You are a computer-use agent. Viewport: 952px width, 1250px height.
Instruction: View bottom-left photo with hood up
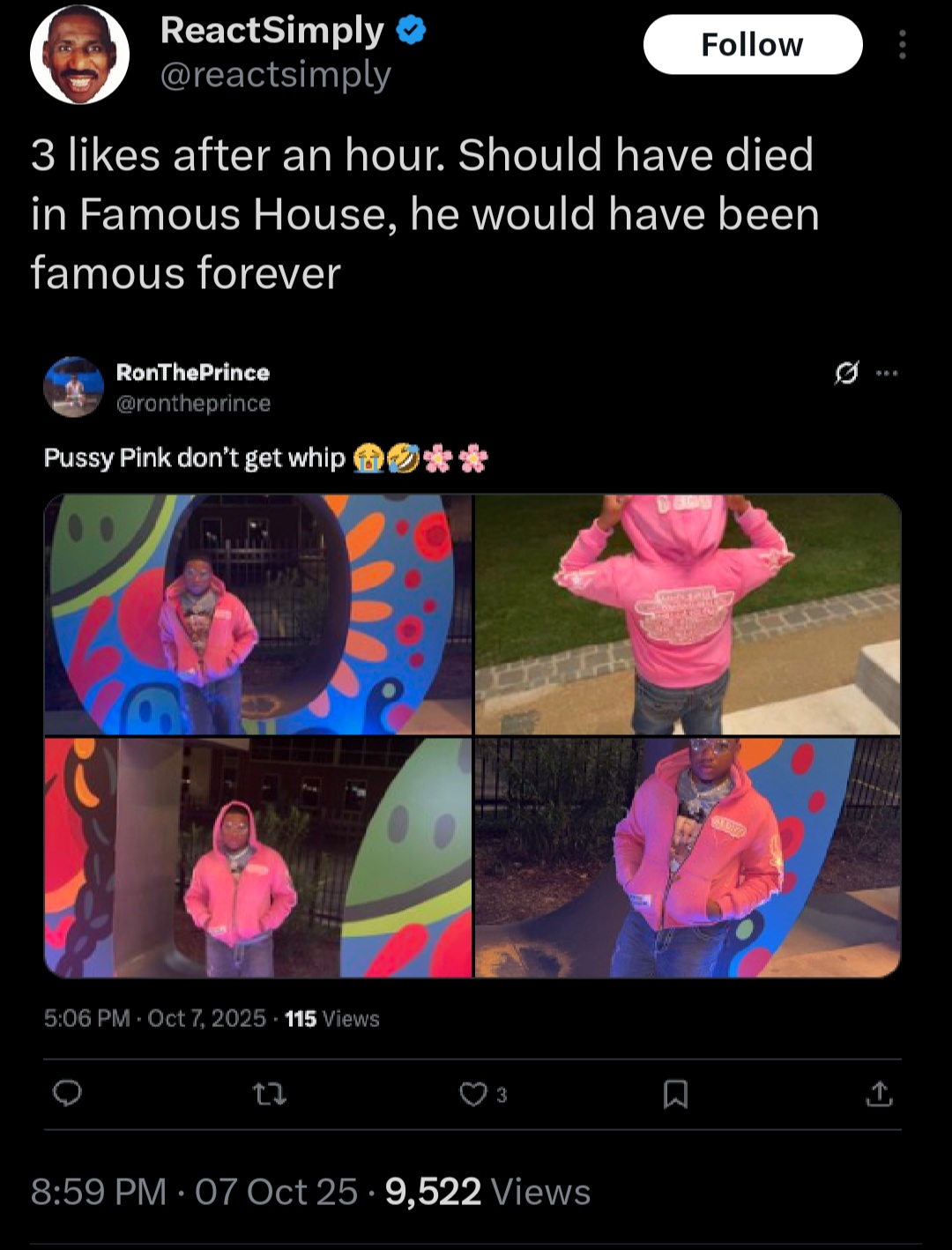[x=258, y=858]
